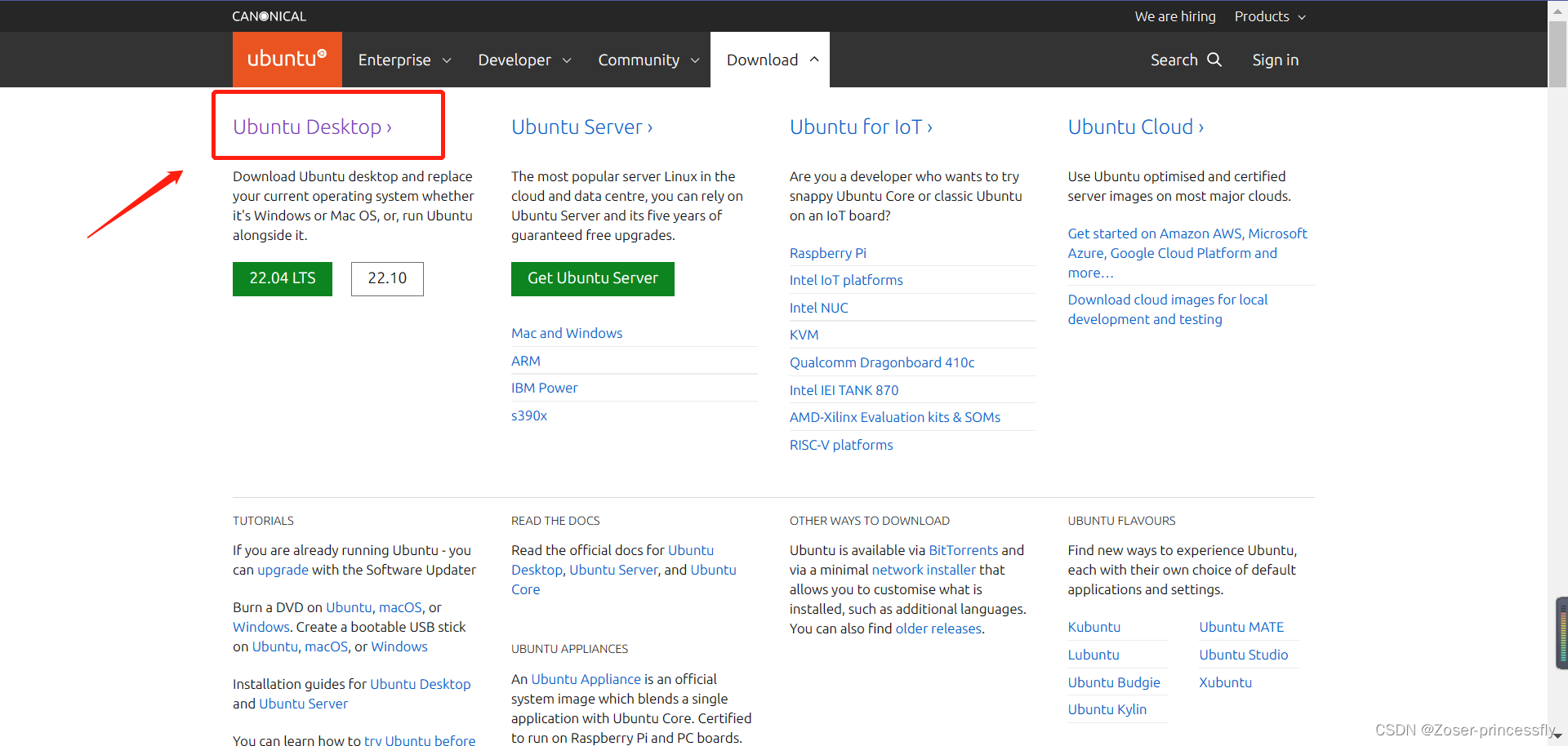Click the Products menu label
This screenshot has height=746, width=1568.
1262,16
